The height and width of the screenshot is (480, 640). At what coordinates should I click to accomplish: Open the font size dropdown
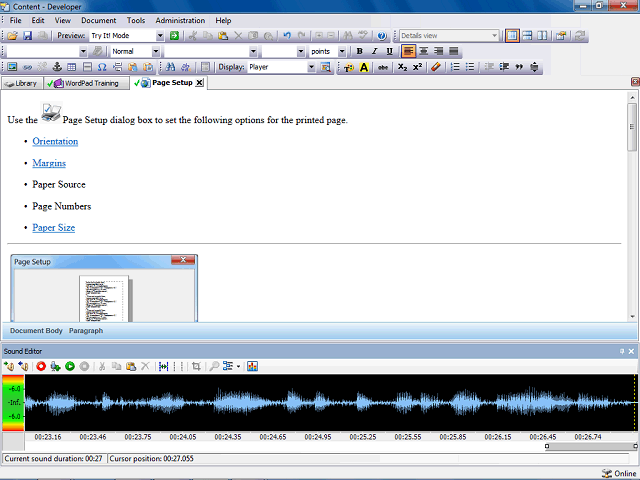(x=301, y=51)
